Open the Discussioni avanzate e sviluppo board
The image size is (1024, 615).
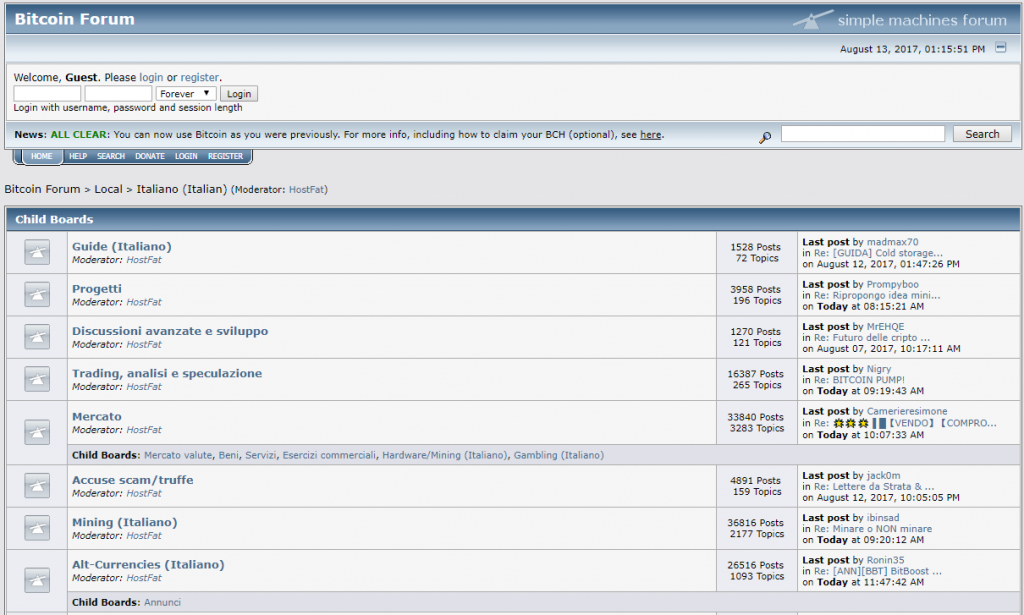pos(170,331)
